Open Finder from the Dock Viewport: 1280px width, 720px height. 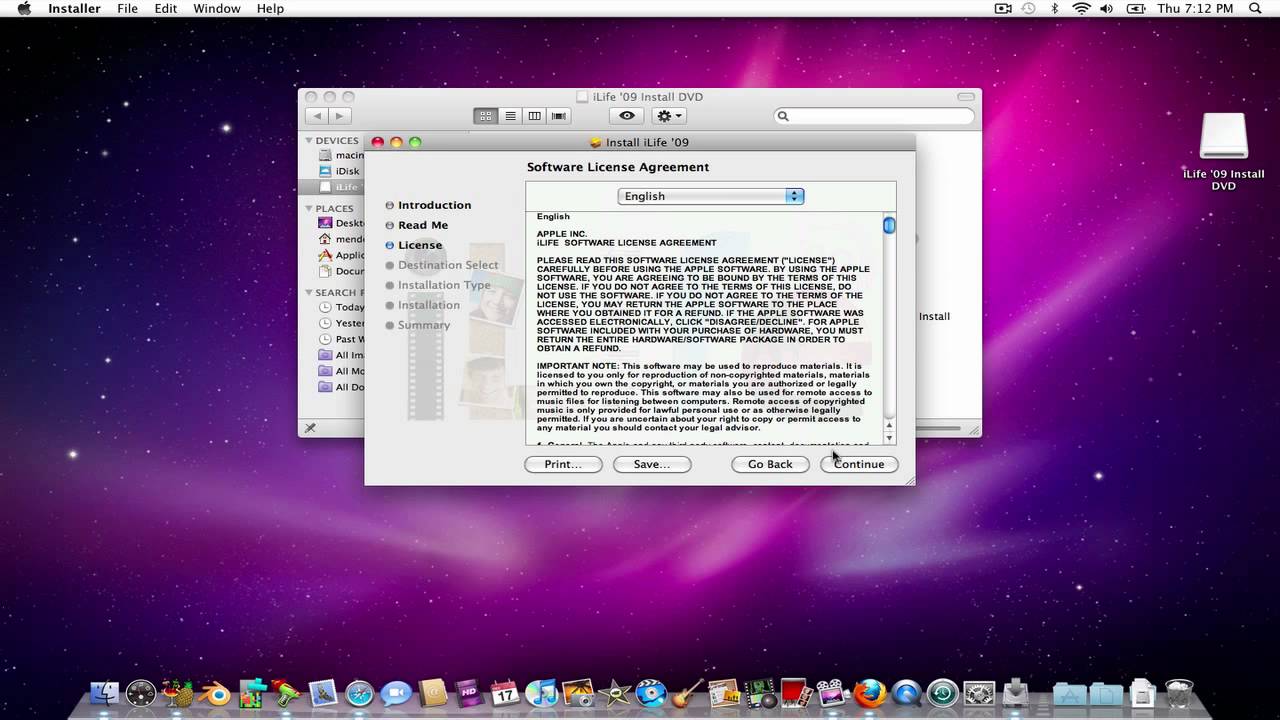pos(104,693)
